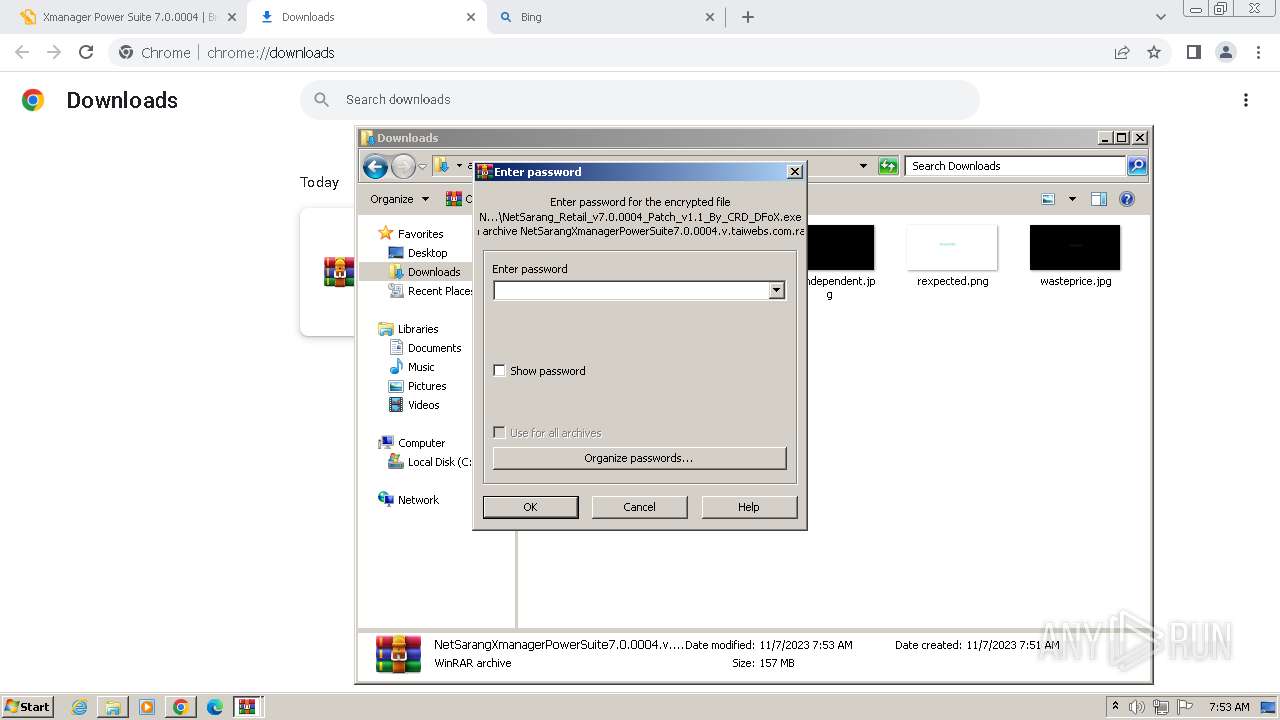Toggle the Chrome side panel
This screenshot has height=720, width=1280.
(1193, 52)
